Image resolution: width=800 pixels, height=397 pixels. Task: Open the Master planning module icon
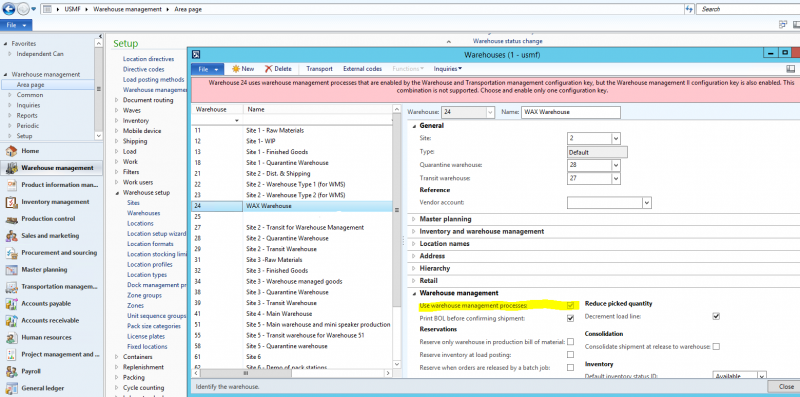tap(11, 269)
